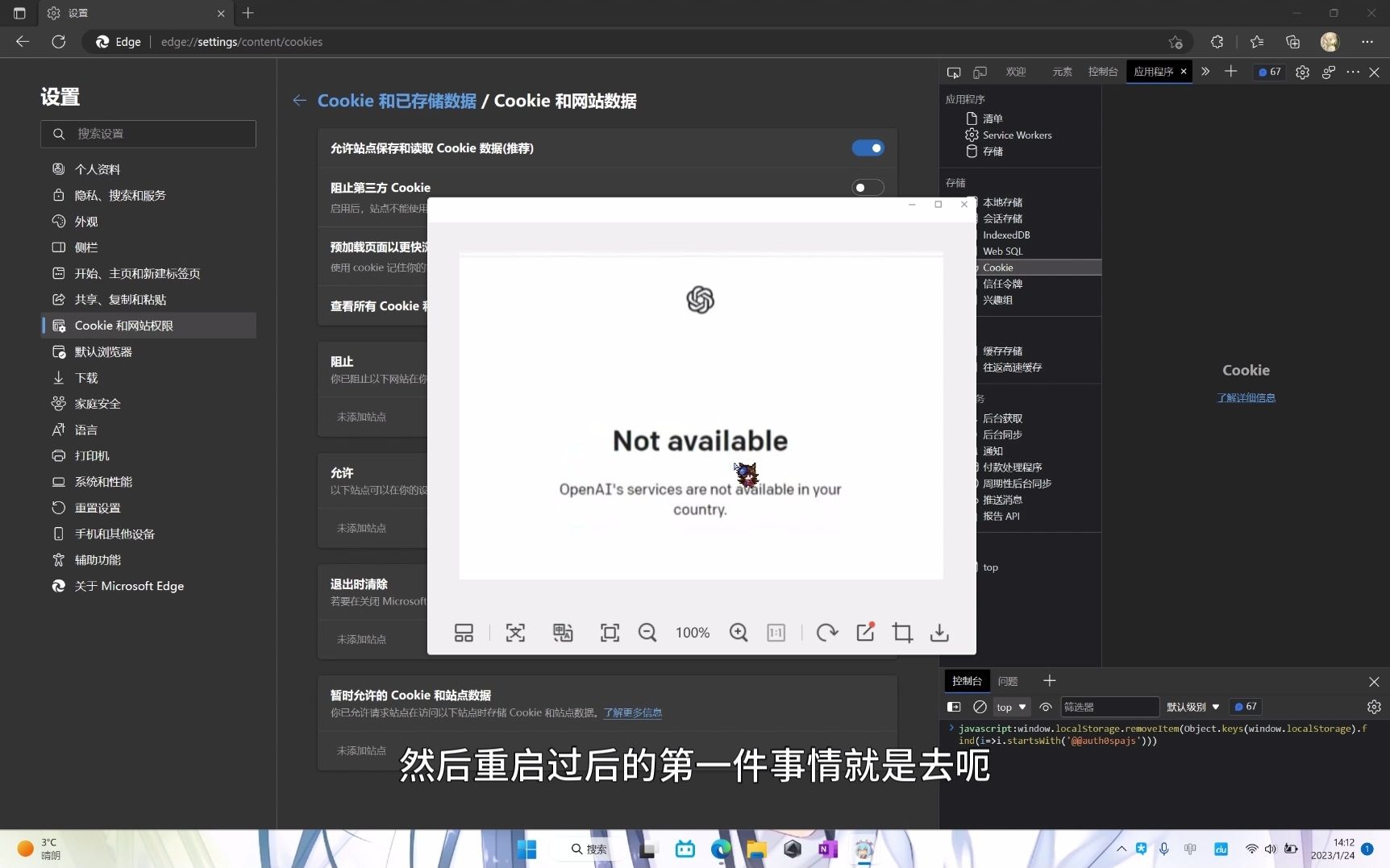
Task: Enable the 阻止第三方 Cookie toggle
Action: coord(867,187)
